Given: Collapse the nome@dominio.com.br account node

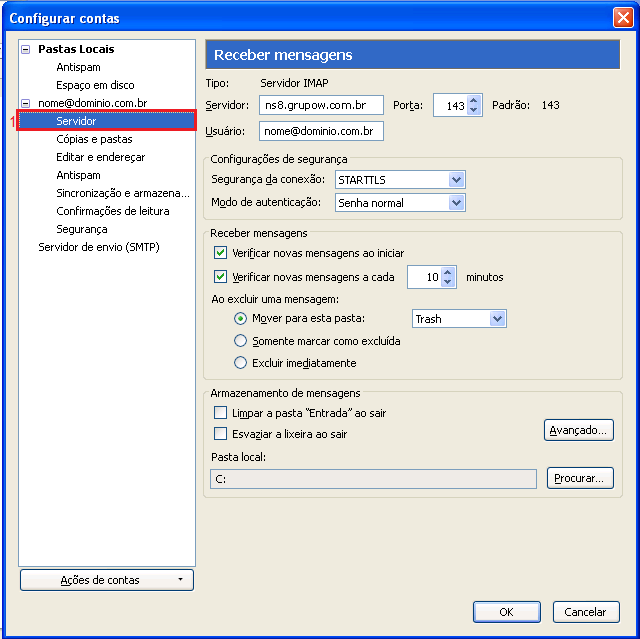Looking at the screenshot, I should pyautogui.click(x=26, y=103).
